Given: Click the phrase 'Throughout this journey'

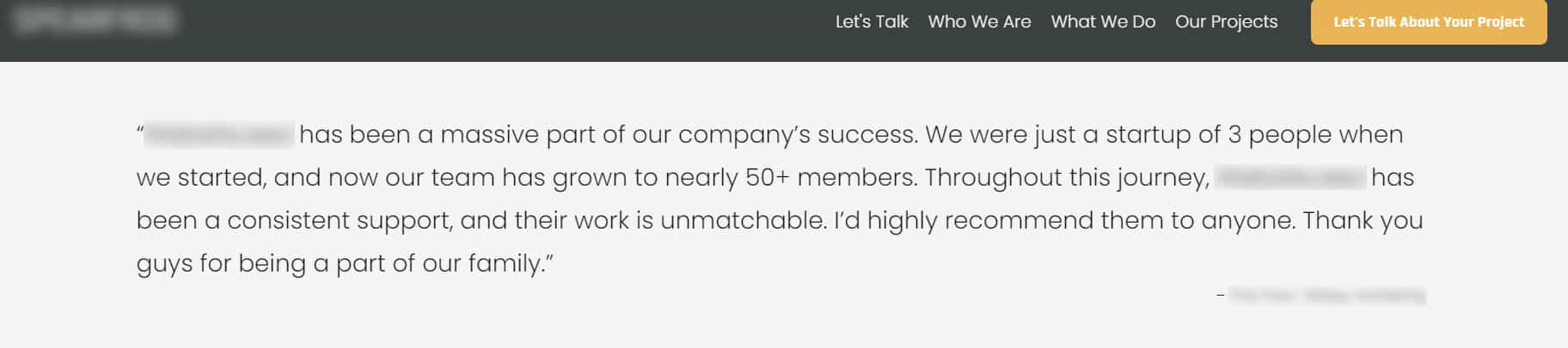Looking at the screenshot, I should pos(1066,178).
